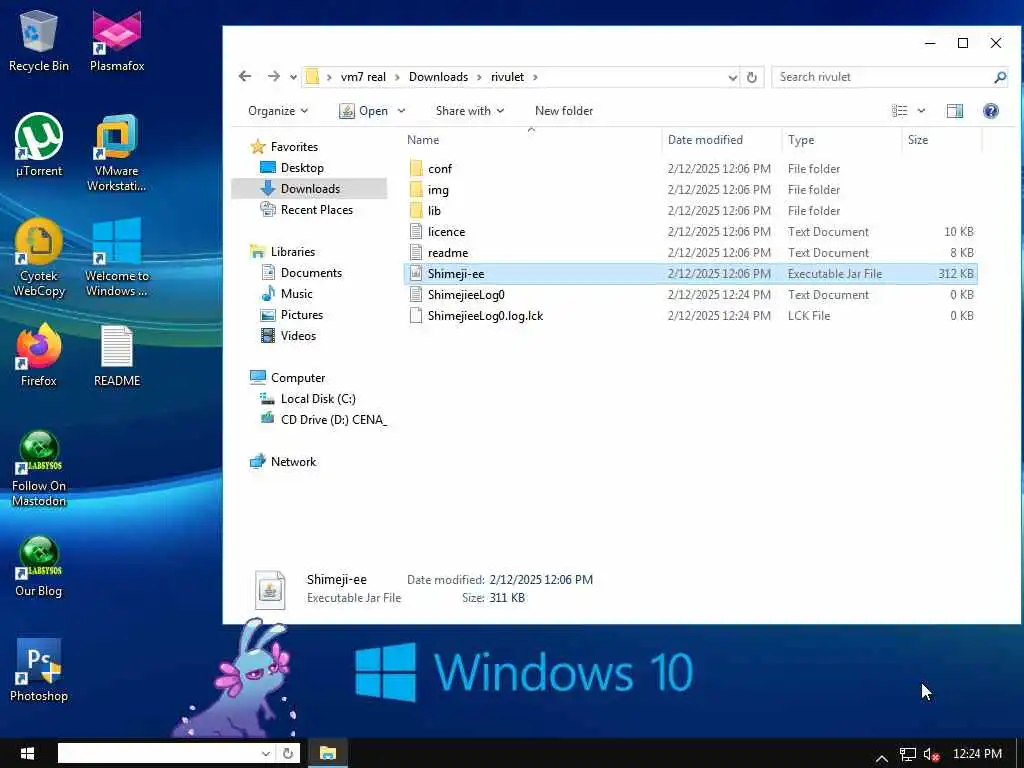Image resolution: width=1024 pixels, height=768 pixels.
Task: Click File Explorer in the taskbar
Action: [x=328, y=754]
